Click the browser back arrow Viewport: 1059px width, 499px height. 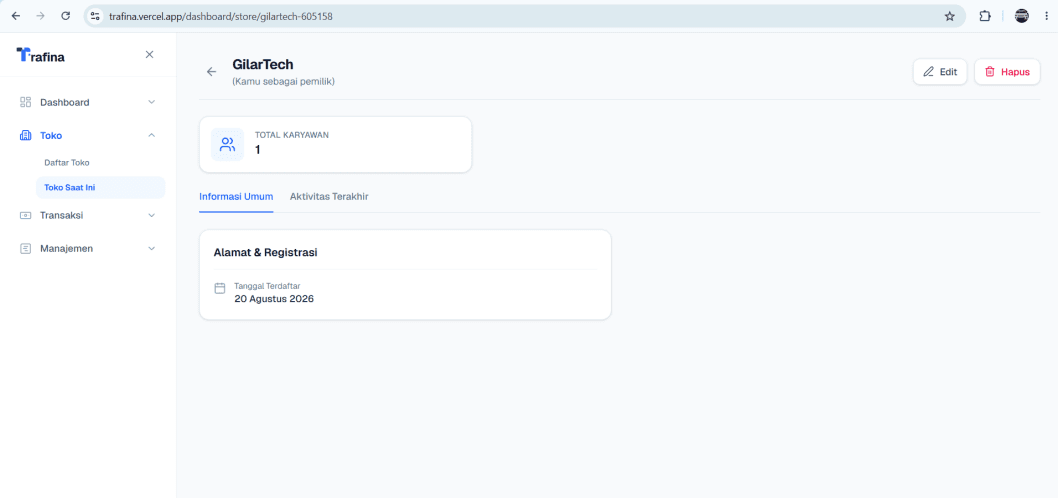[16, 16]
